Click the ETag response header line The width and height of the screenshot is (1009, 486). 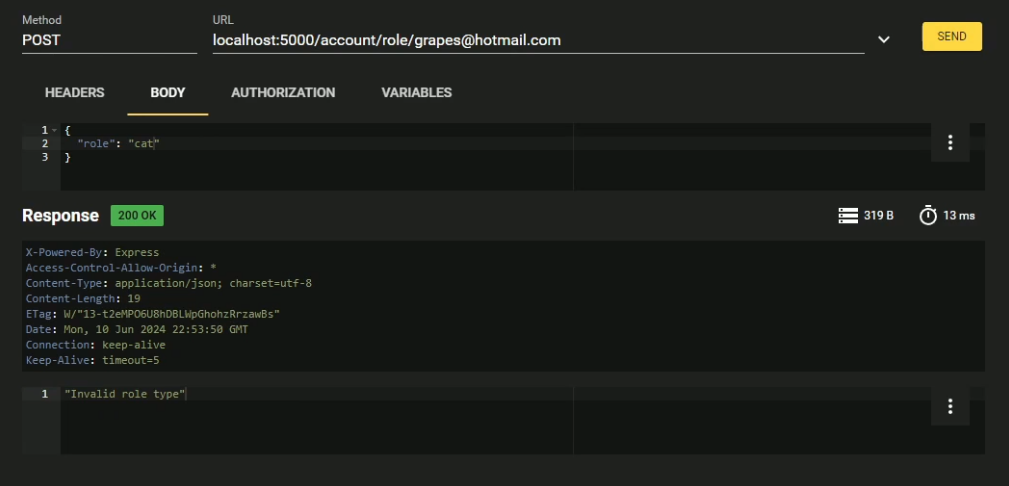coord(152,314)
